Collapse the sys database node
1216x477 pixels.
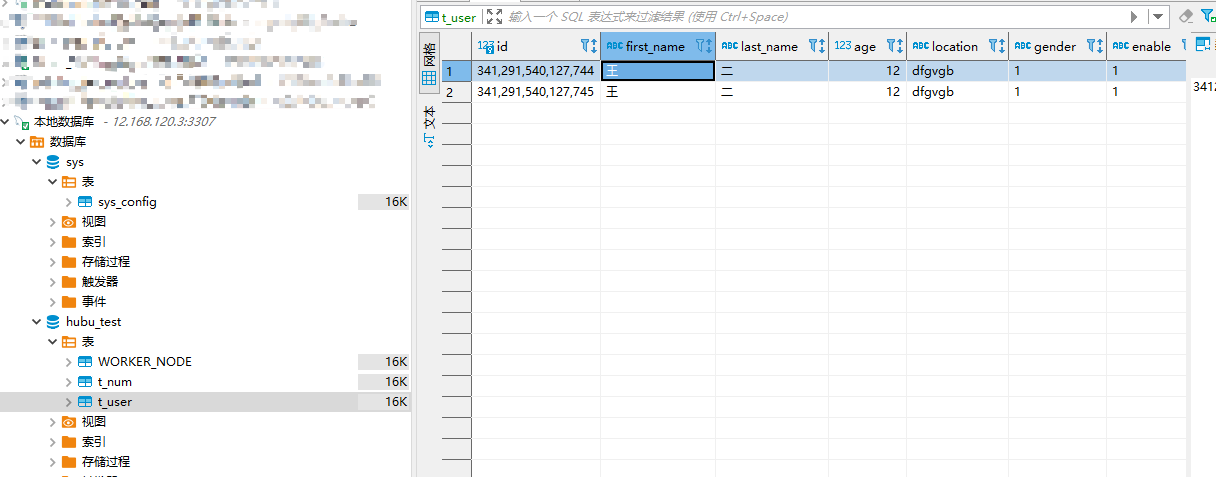tap(37, 162)
